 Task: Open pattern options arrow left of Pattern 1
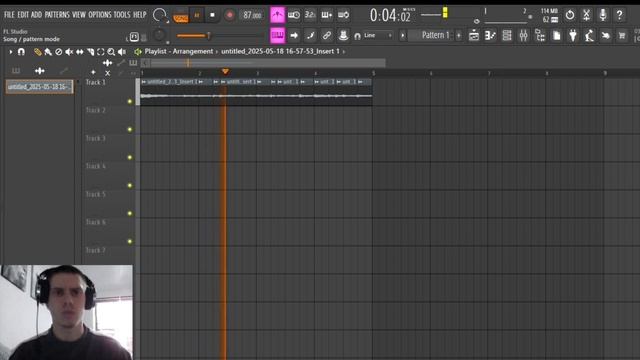click(402, 36)
